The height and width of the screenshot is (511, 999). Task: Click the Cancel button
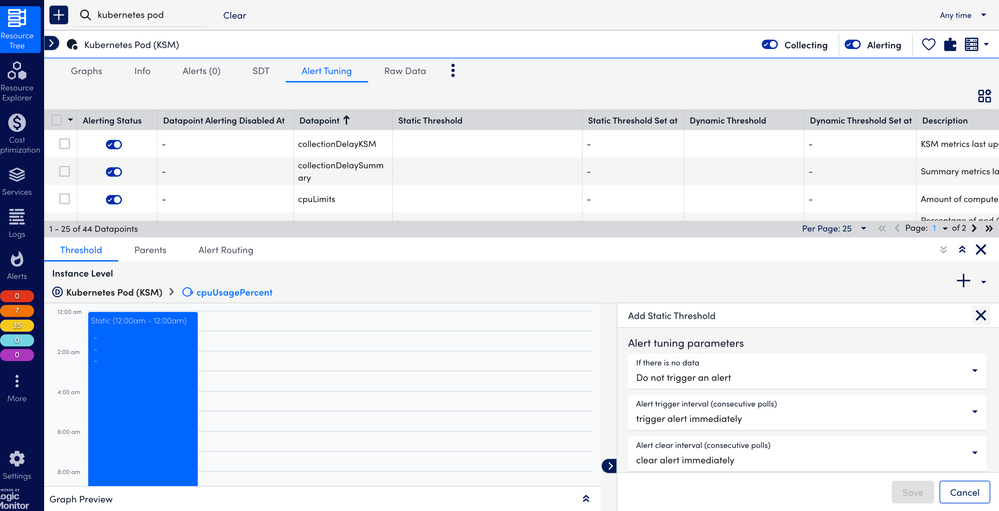point(964,492)
